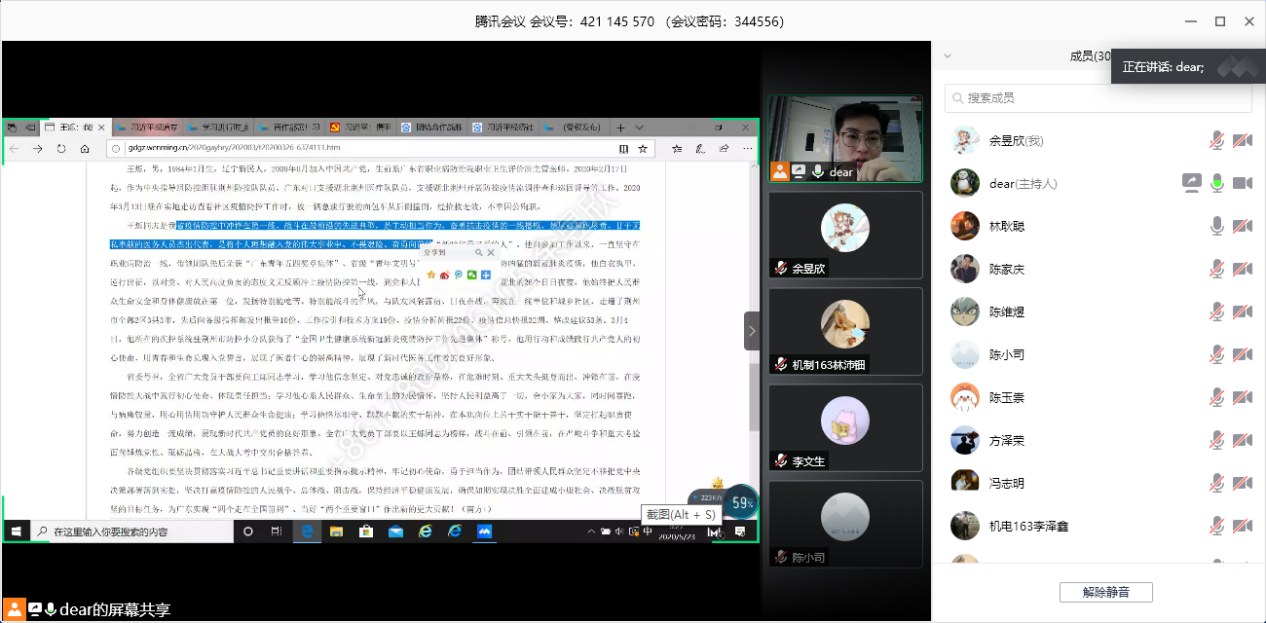The height and width of the screenshot is (623, 1266).
Task: Click the muted camera icon beside 陈家庆
Action: (1243, 269)
